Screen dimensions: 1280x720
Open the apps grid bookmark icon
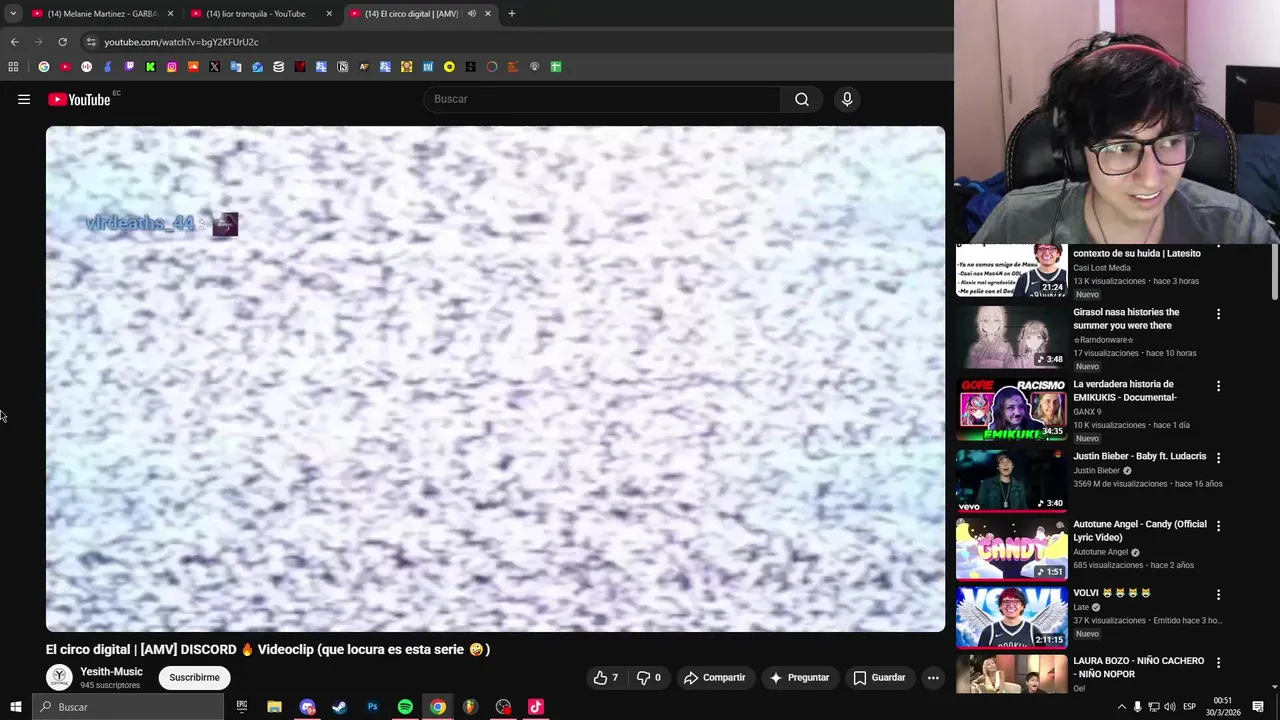(13, 67)
